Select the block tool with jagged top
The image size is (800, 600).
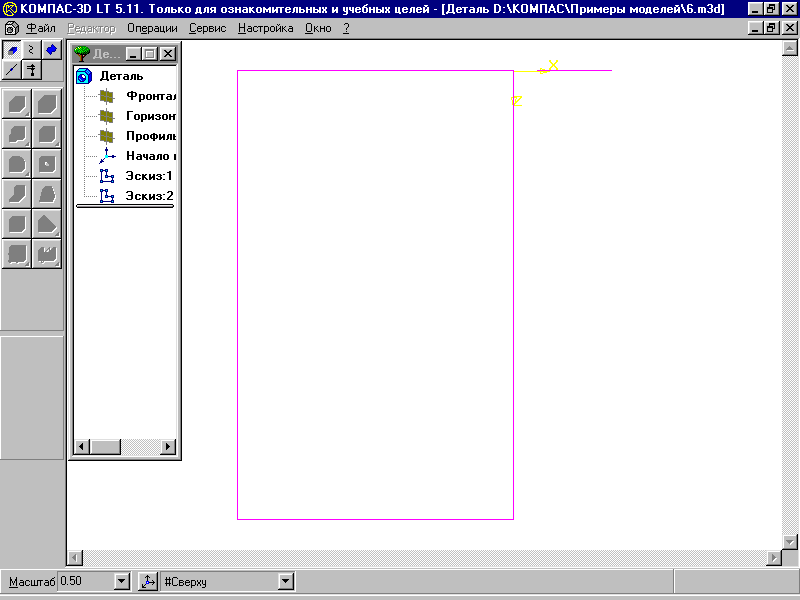[46, 254]
